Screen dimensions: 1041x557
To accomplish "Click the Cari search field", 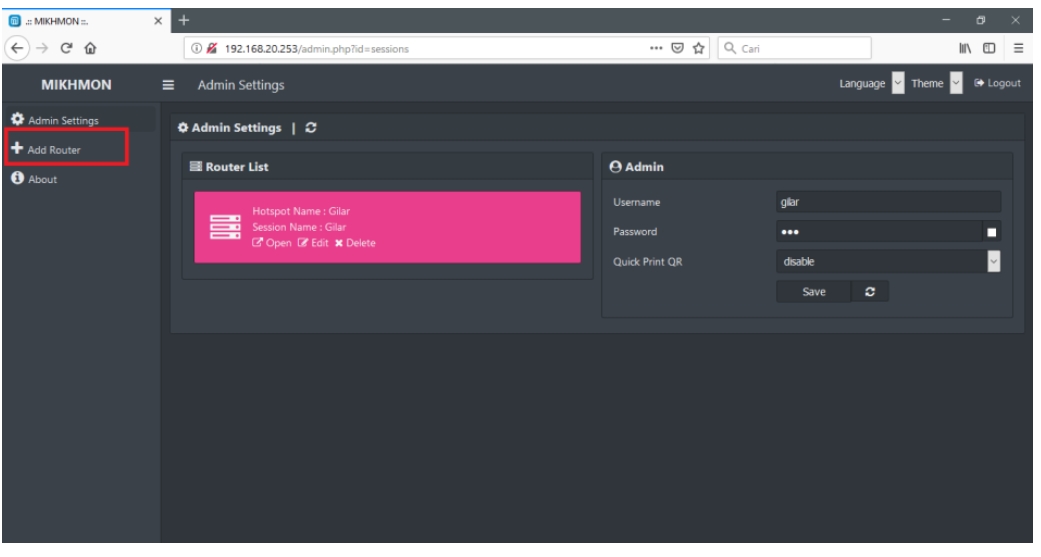I will 794,48.
